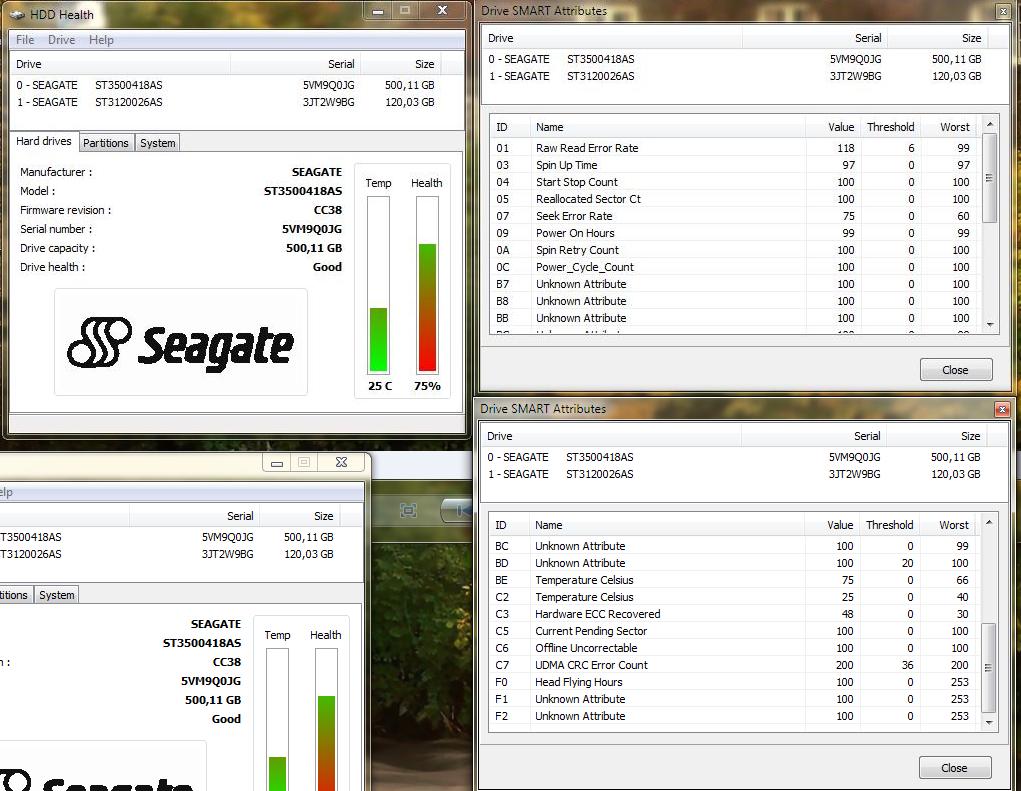Image resolution: width=1021 pixels, height=791 pixels.
Task: Click Value column header in bottom SMART window
Action: tap(832, 525)
